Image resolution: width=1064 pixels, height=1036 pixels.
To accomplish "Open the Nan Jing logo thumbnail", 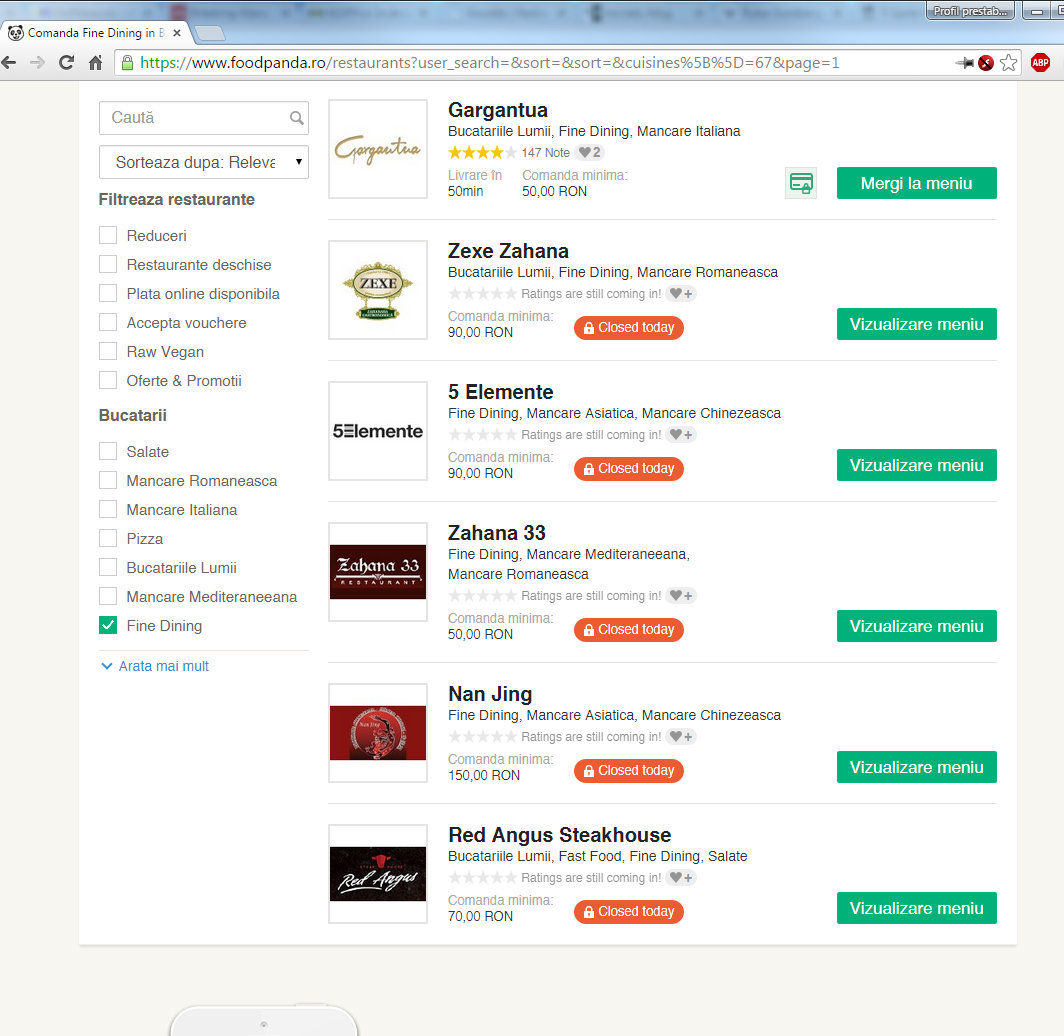I will [378, 733].
